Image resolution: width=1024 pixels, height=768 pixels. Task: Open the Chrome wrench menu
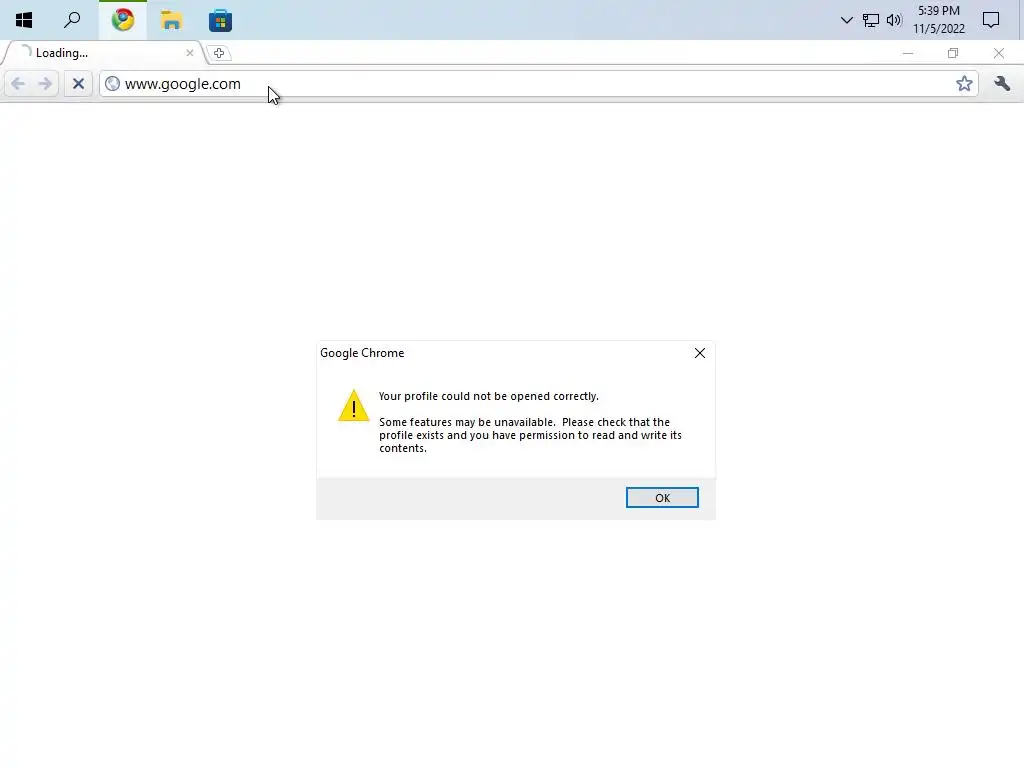[x=1002, y=84]
